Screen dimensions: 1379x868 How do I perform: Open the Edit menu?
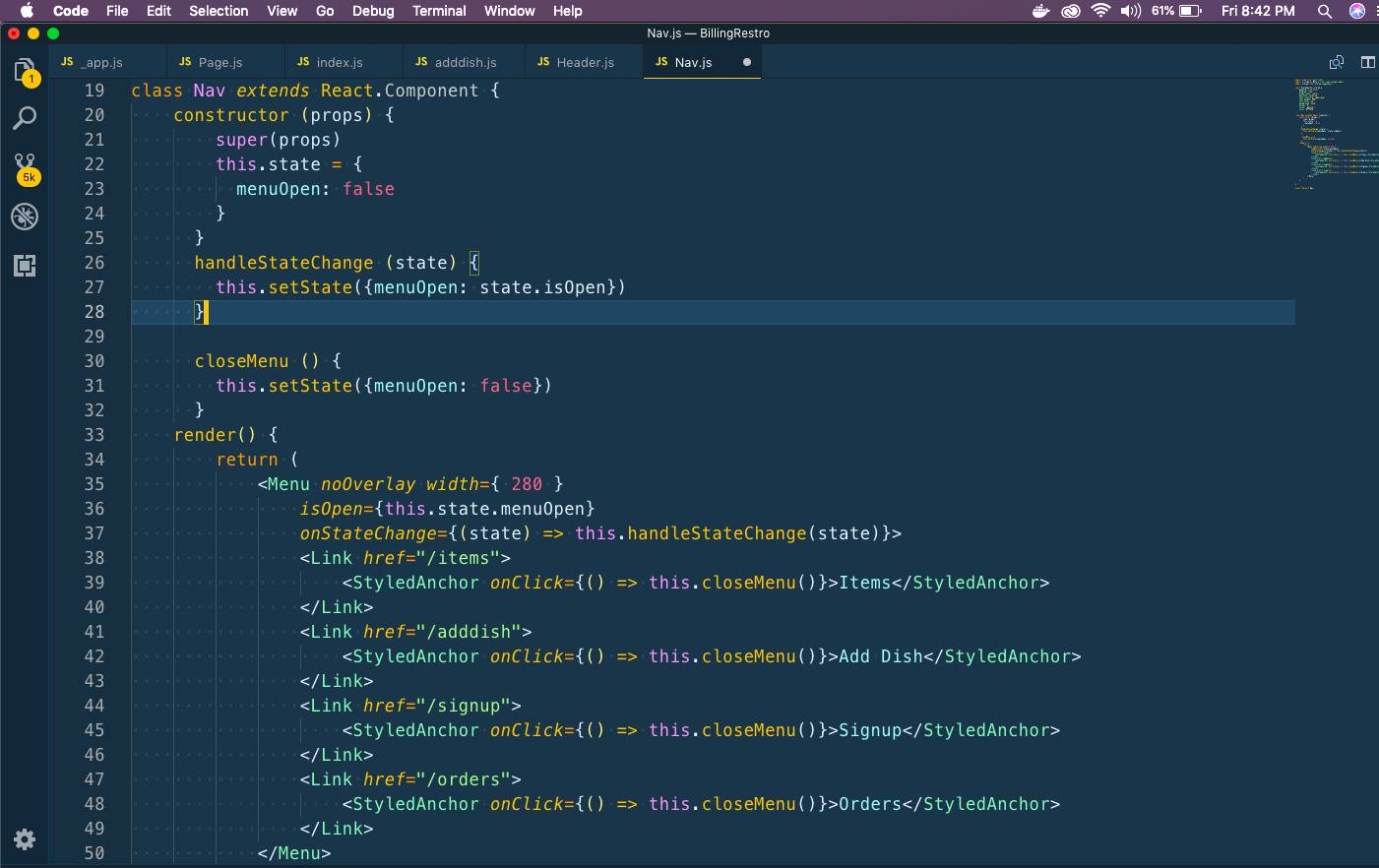(x=158, y=11)
